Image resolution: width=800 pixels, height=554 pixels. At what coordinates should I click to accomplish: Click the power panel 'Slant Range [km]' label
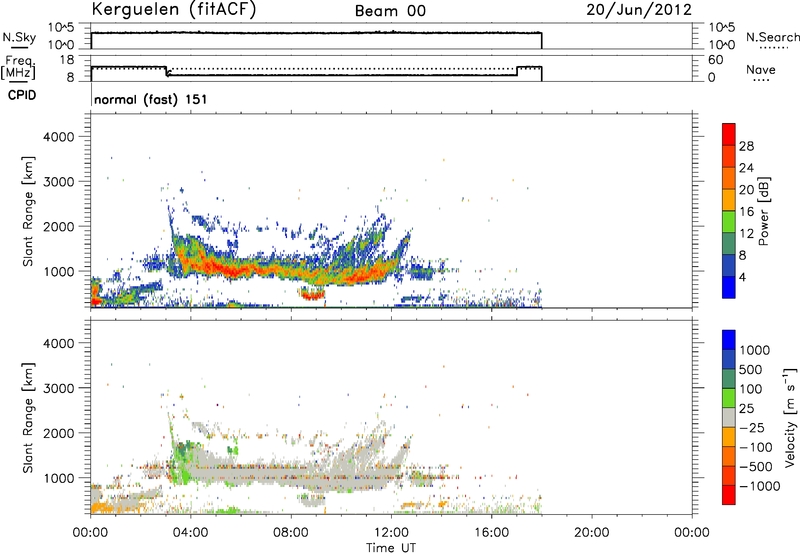pyautogui.click(x=28, y=211)
